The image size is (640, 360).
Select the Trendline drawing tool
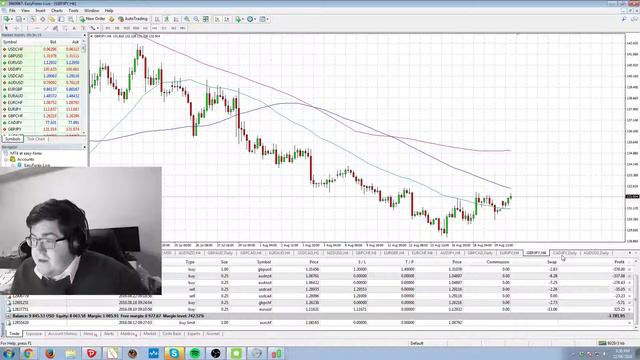[46, 28]
